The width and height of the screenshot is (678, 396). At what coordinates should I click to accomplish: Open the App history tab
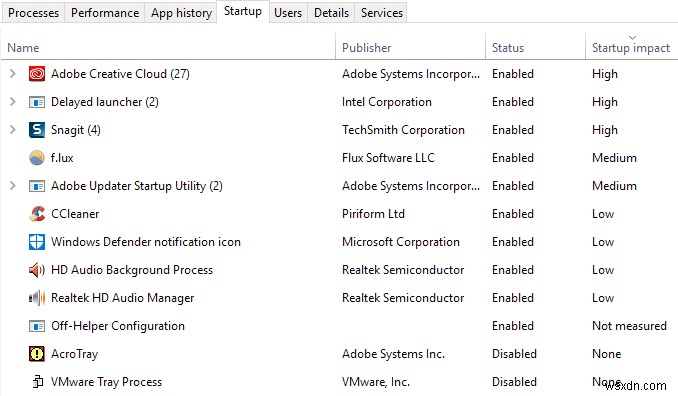[x=181, y=13]
